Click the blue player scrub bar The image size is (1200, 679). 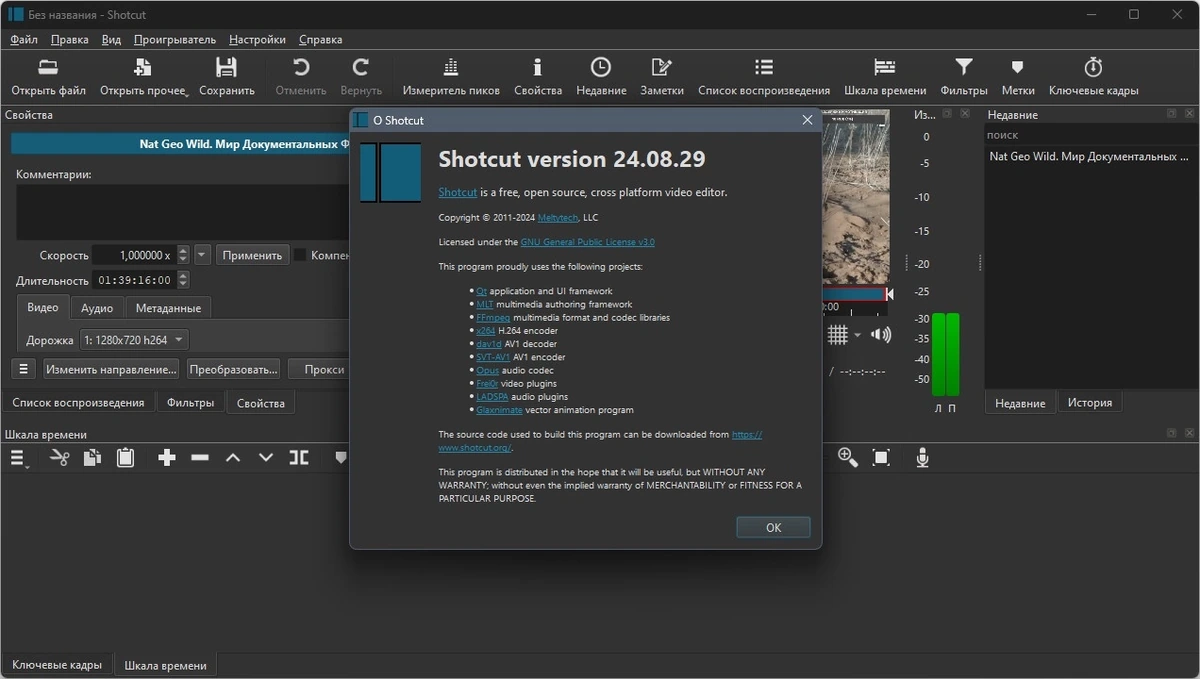(x=852, y=294)
